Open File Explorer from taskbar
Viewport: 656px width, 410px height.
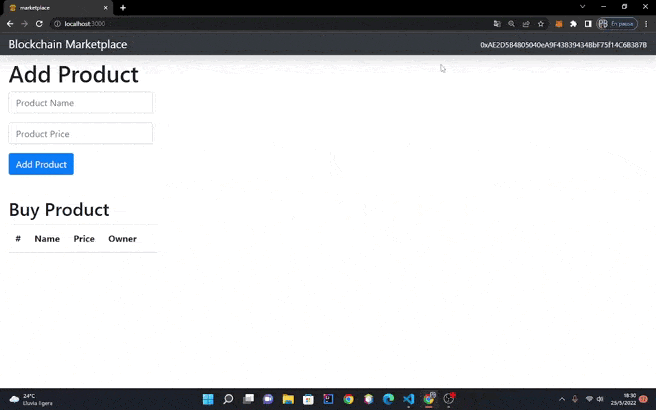(x=288, y=399)
